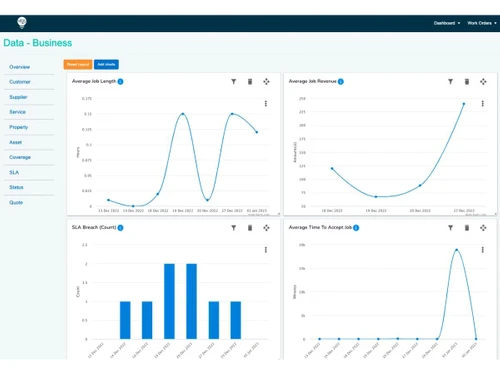Show info for Average Job Revenue
500x375 pixels.
pyautogui.click(x=341, y=81)
